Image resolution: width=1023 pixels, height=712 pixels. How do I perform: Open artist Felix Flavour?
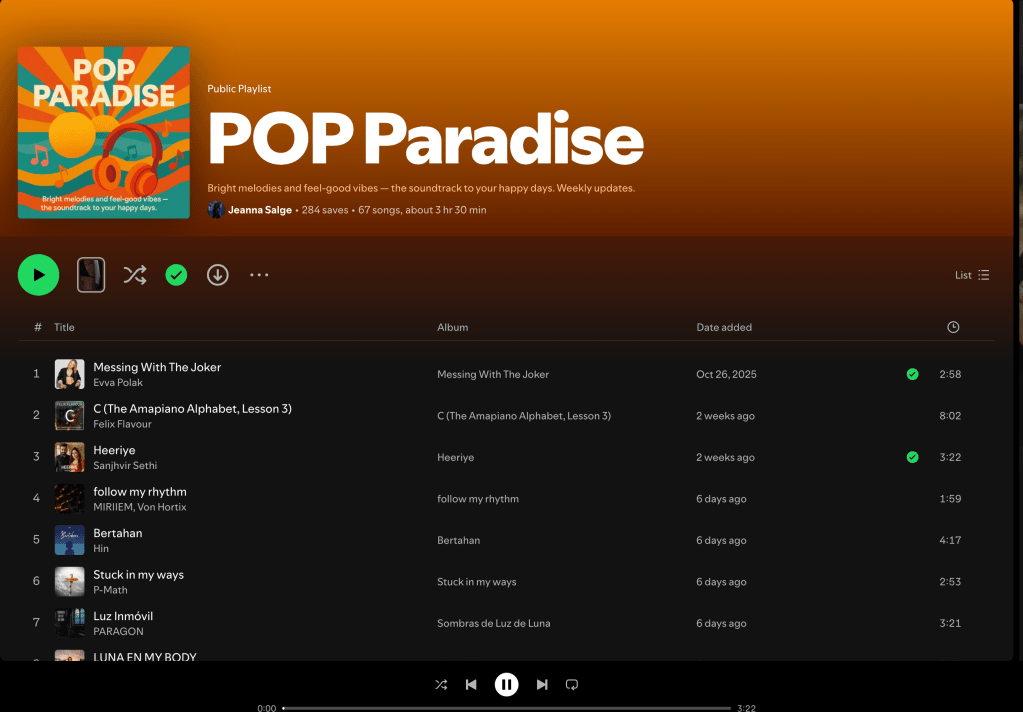pos(122,424)
